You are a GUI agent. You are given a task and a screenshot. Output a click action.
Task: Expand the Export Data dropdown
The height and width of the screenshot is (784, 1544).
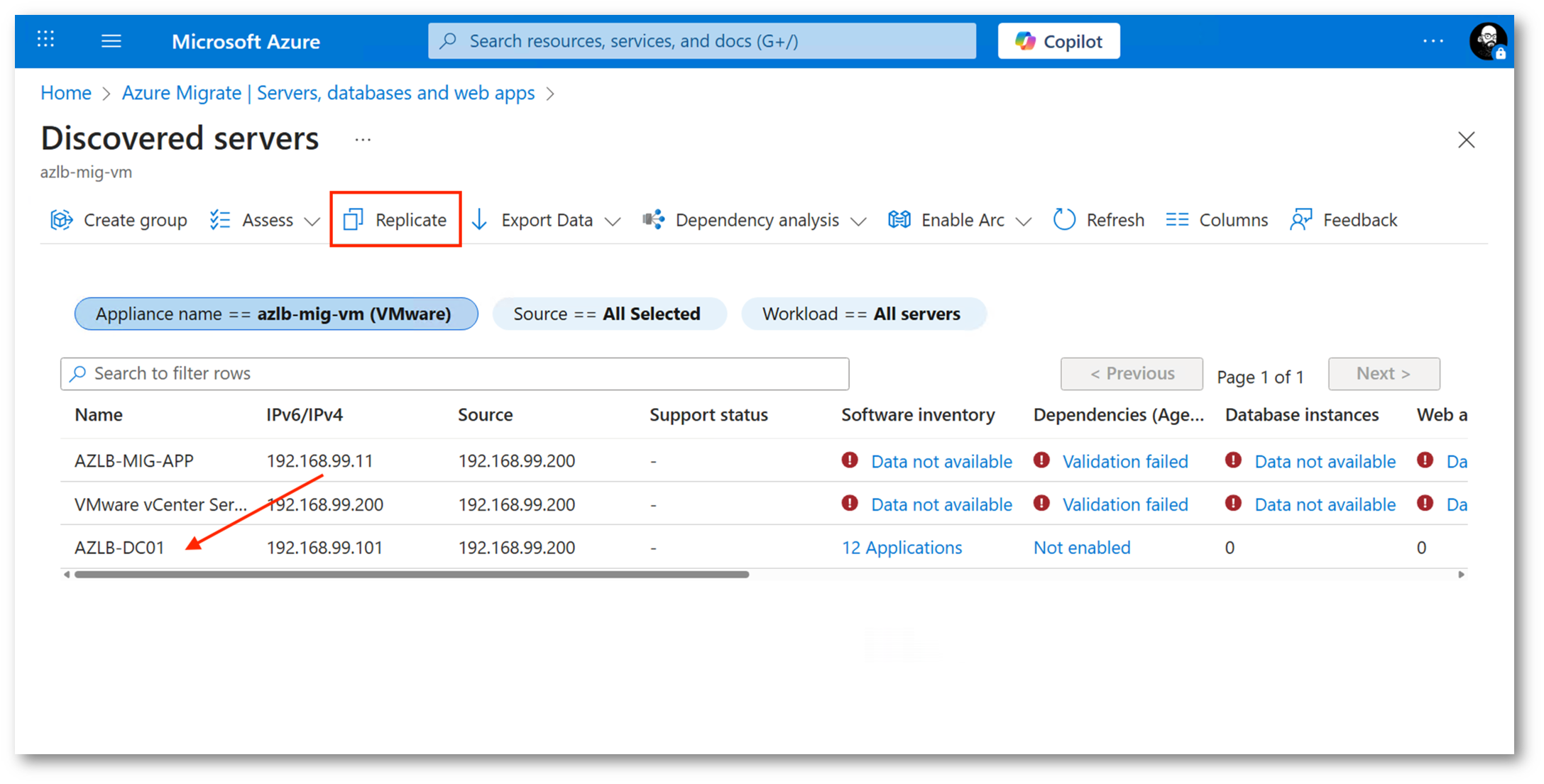point(612,221)
